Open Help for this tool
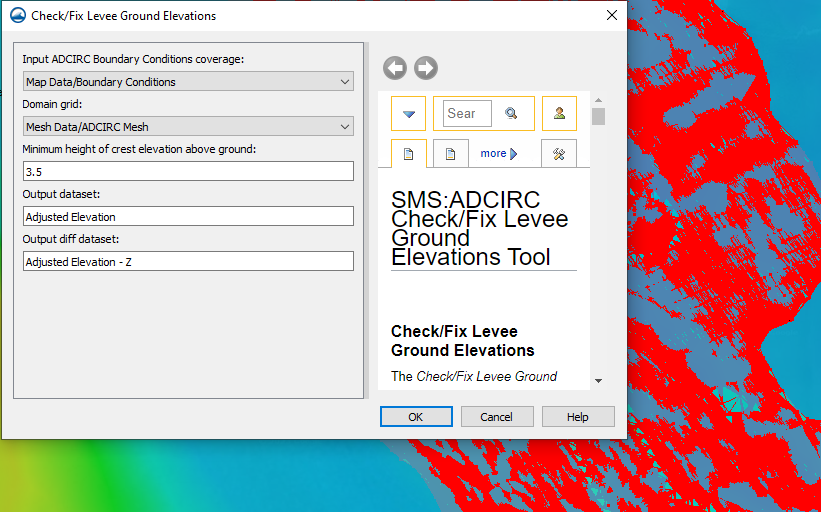The width and height of the screenshot is (821, 512). click(x=578, y=417)
